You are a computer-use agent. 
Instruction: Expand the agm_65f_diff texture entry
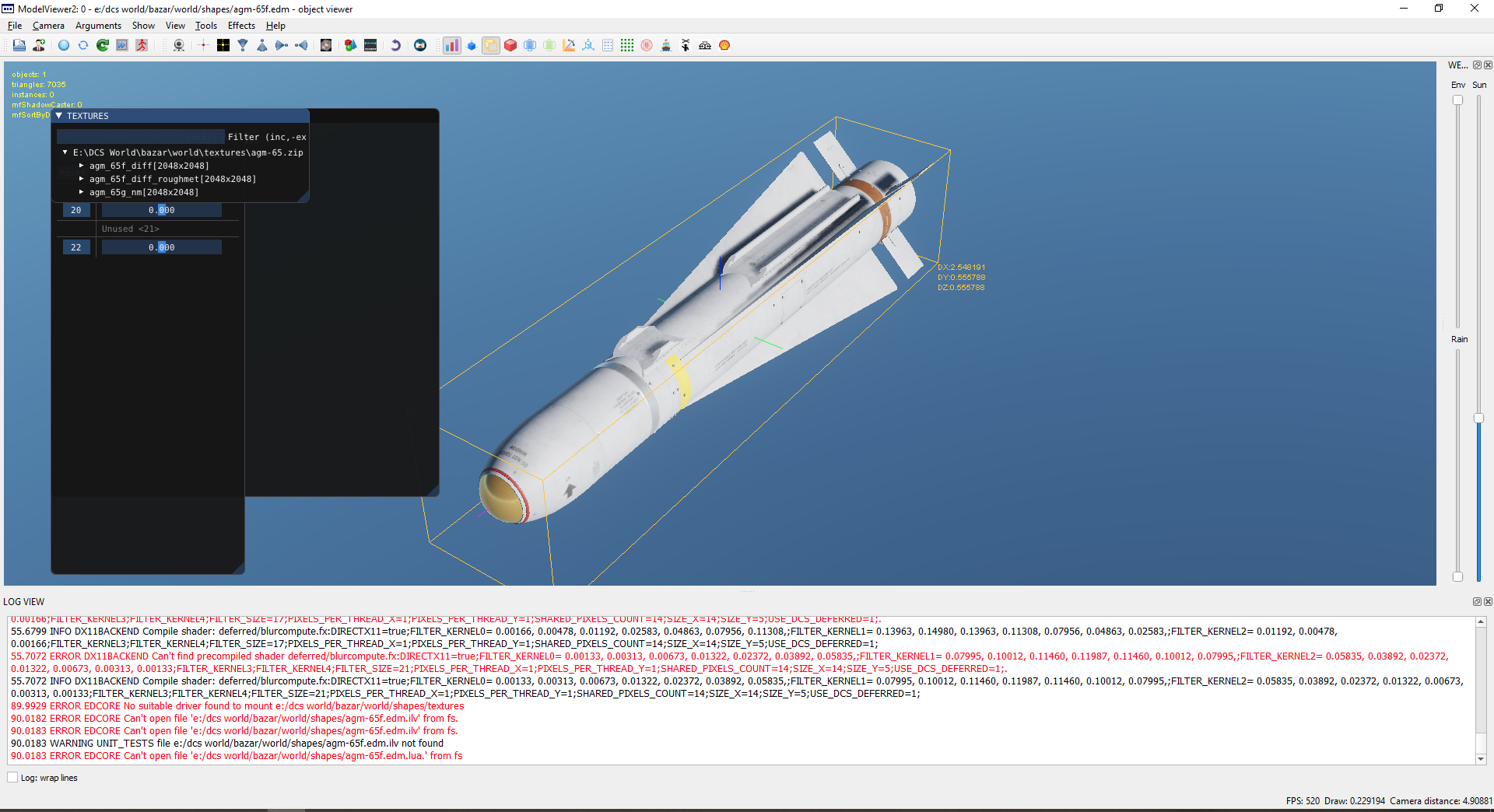pyautogui.click(x=81, y=166)
